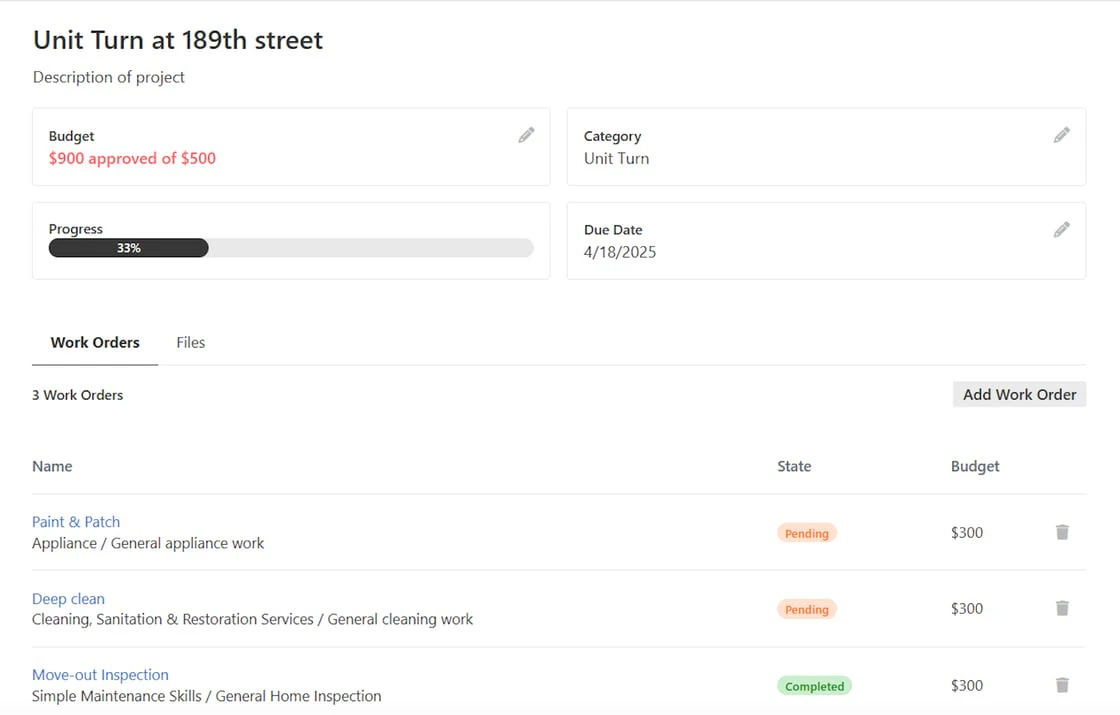The image size is (1120, 715).
Task: Click the Pending badge for Paint & Patch
Action: coord(806,533)
